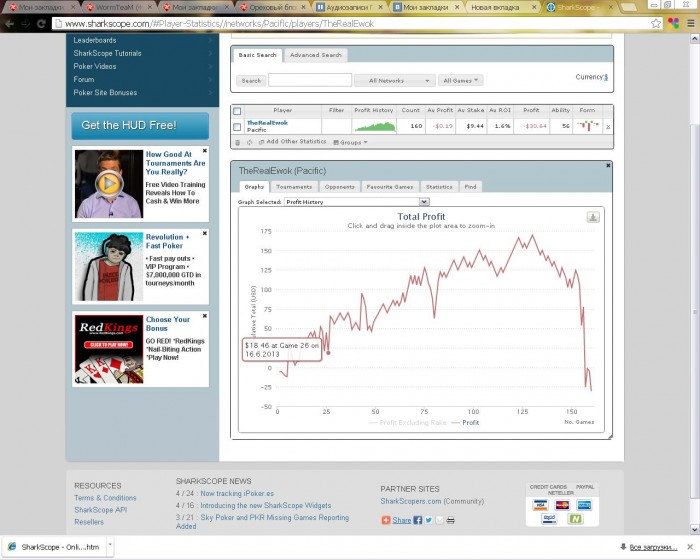Reload the page
Image resolution: width=700 pixels, height=560 pixels.
[x=41, y=24]
